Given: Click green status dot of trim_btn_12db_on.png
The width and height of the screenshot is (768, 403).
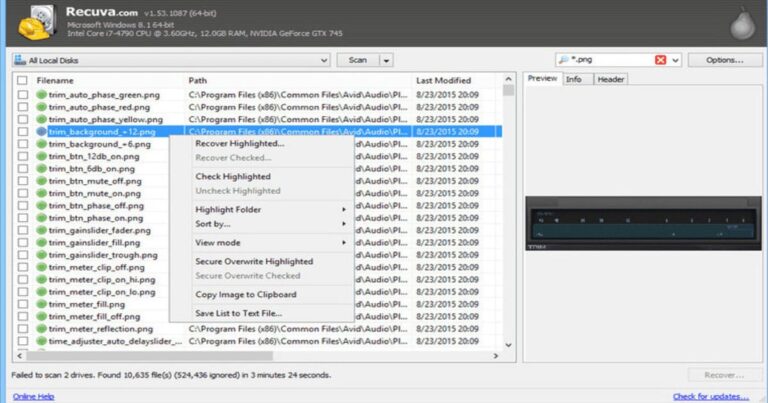Looking at the screenshot, I should (42, 156).
